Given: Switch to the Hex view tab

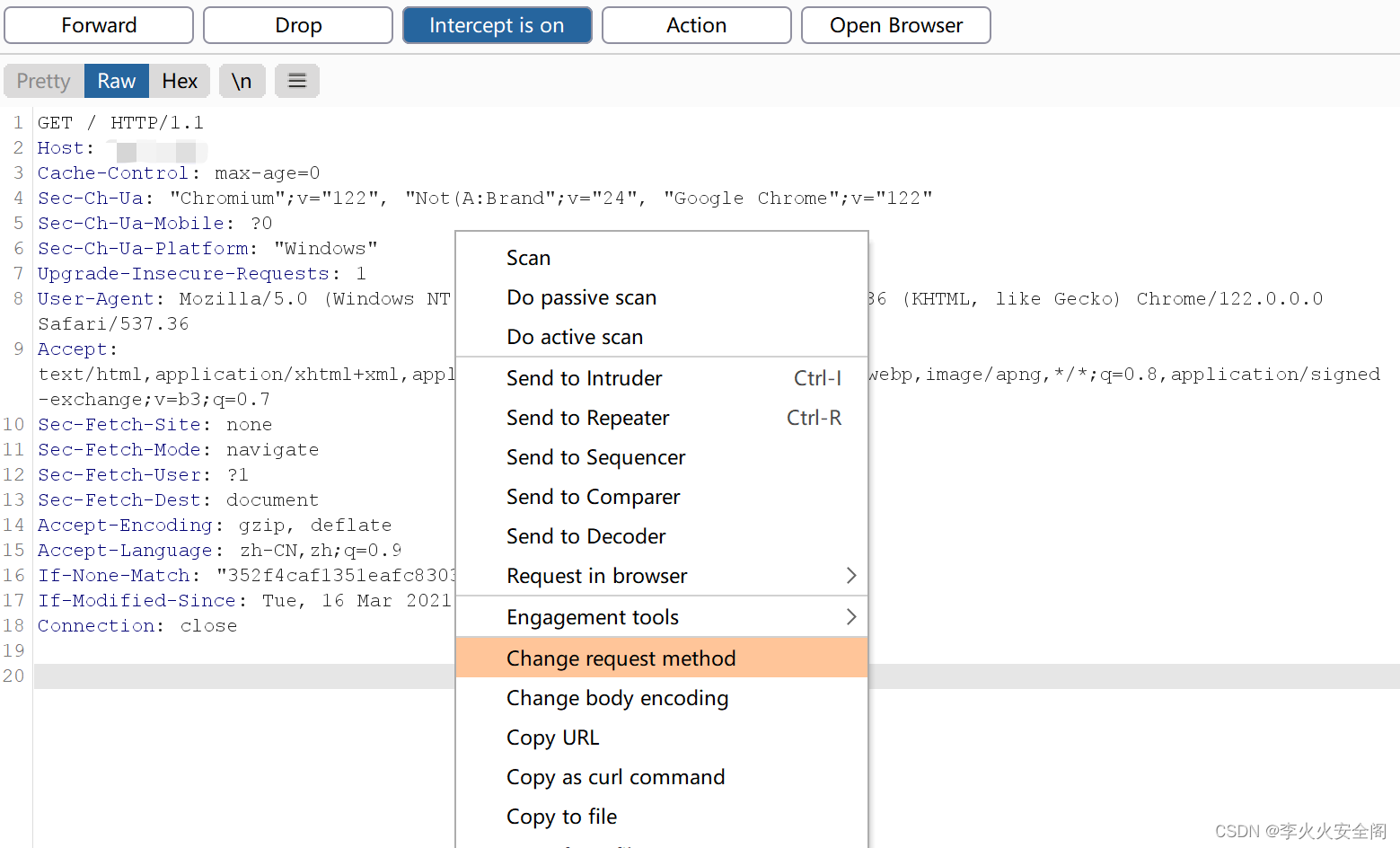Looking at the screenshot, I should (x=180, y=81).
